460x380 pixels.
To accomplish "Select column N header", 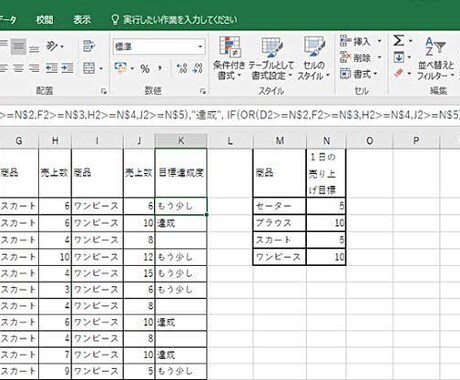I will tap(326, 141).
